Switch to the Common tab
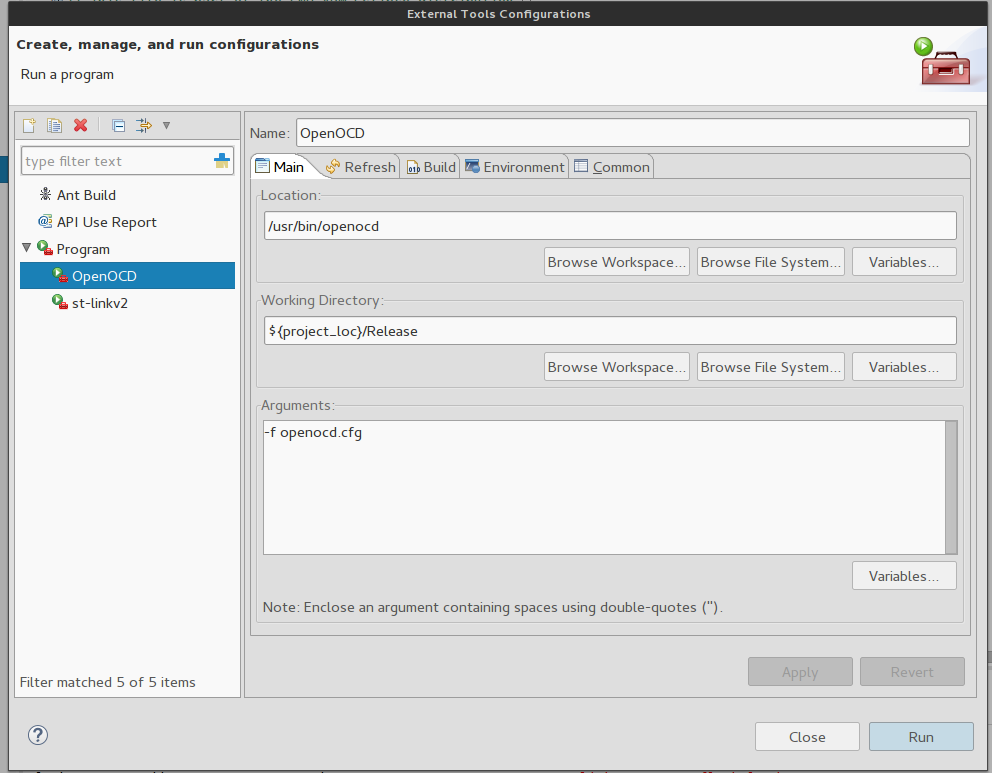 click(612, 167)
